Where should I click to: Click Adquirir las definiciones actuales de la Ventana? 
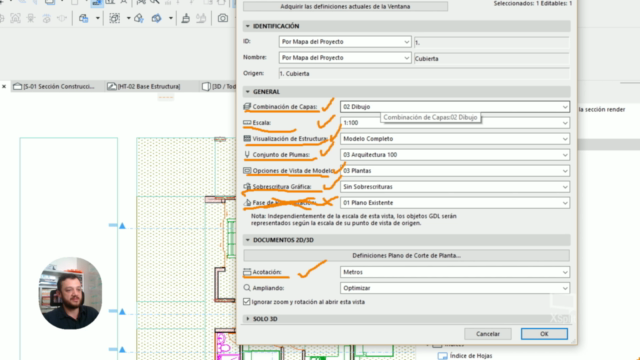(345, 7)
